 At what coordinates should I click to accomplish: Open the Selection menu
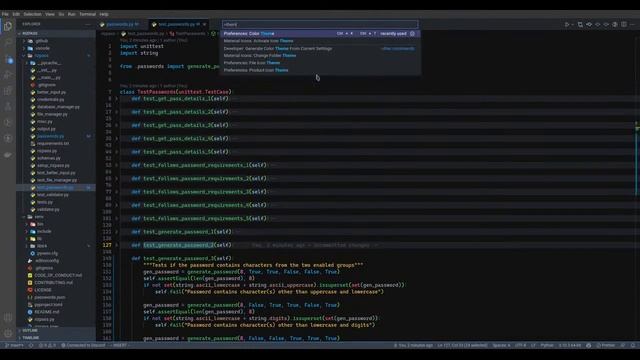[x=32, y=14]
